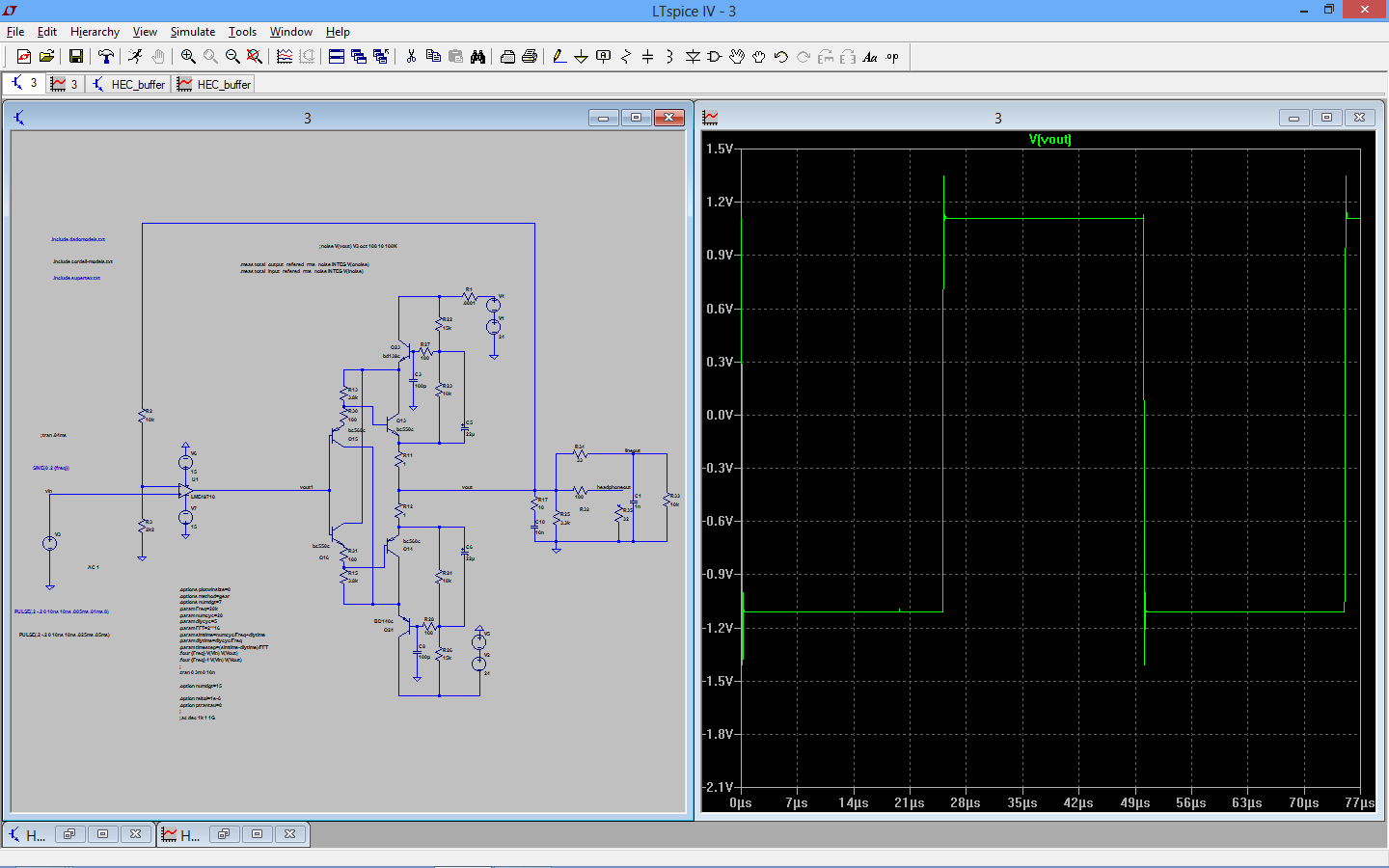
Task: Restore the minimized schematic H... window
Action: [69, 834]
